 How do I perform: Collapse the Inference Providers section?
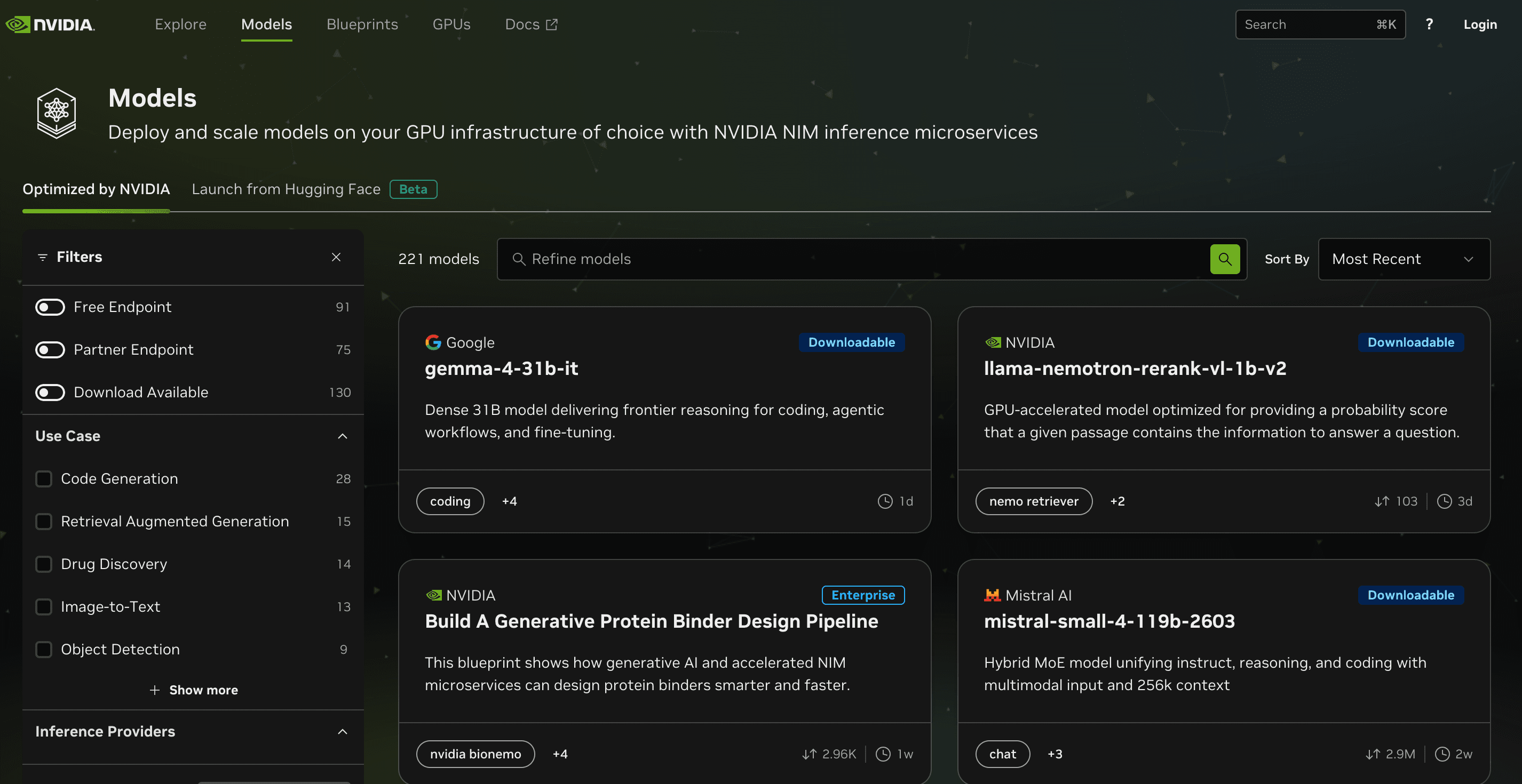coord(343,731)
